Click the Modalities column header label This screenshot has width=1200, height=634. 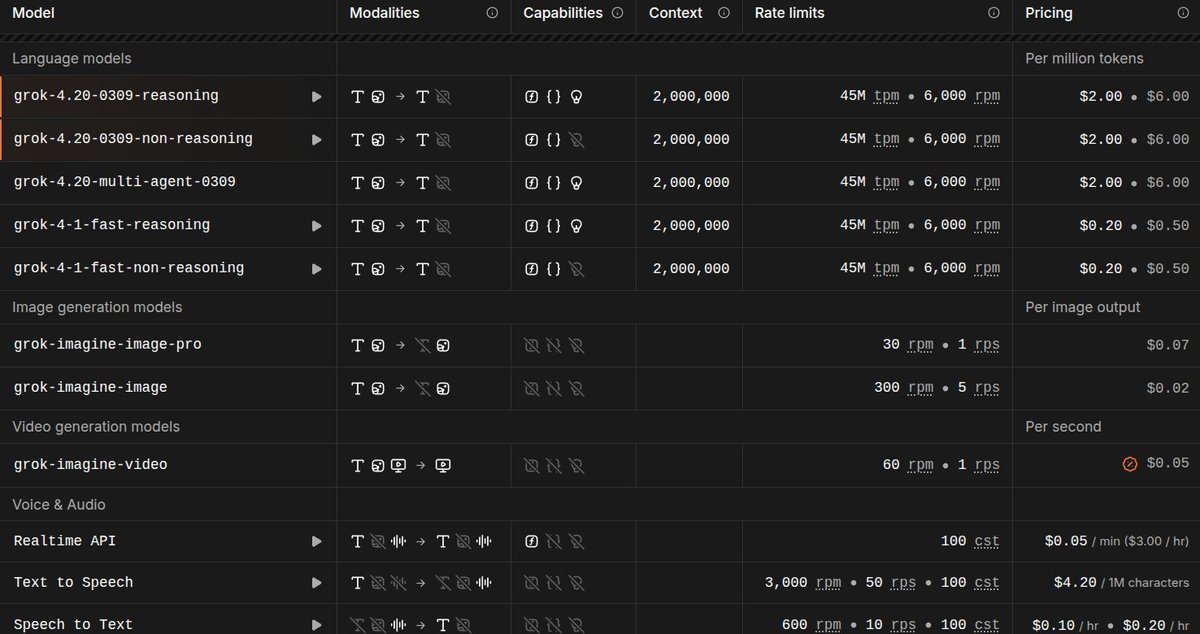(385, 13)
